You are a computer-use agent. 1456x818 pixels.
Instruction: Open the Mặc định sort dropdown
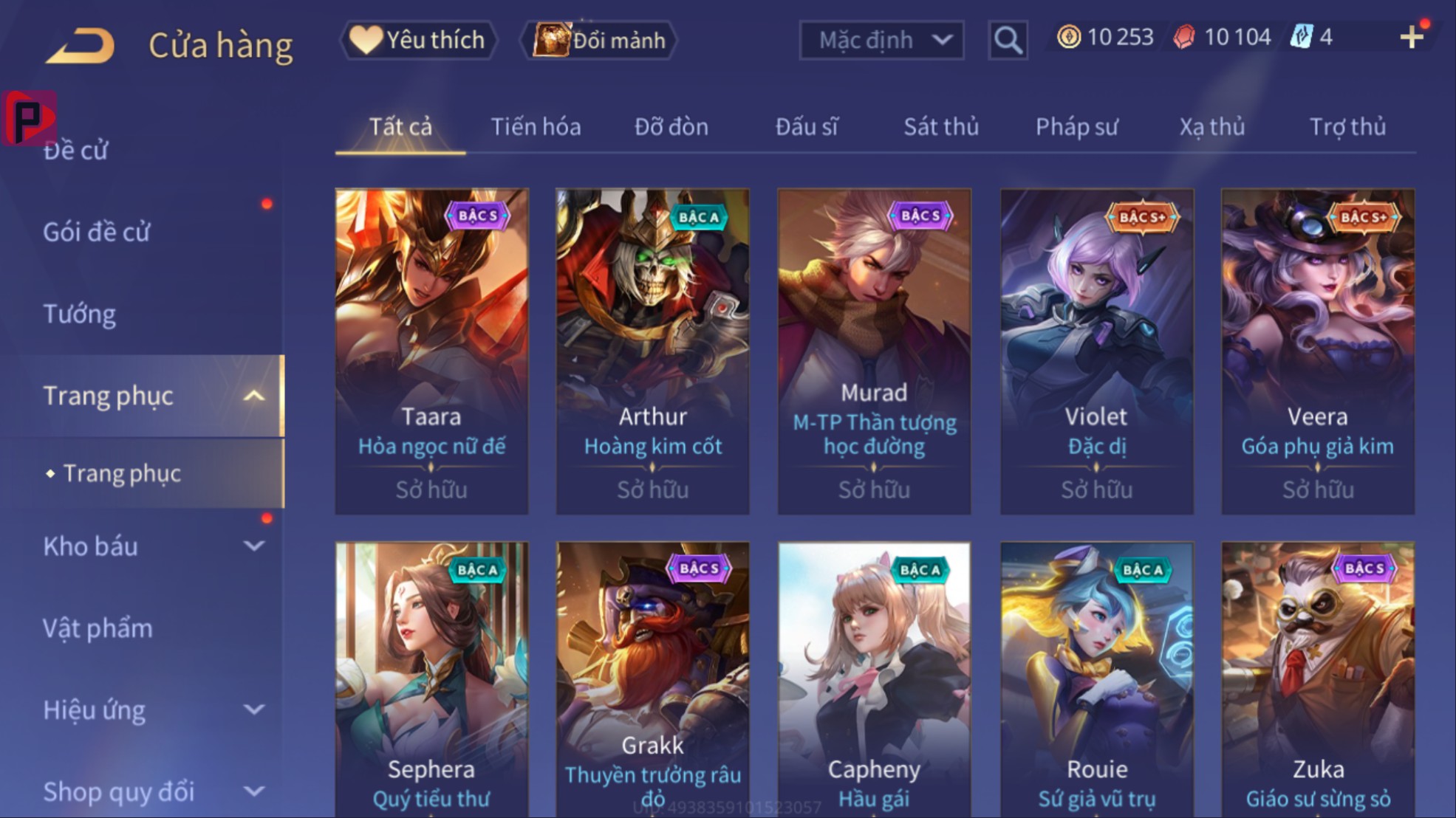click(x=881, y=40)
